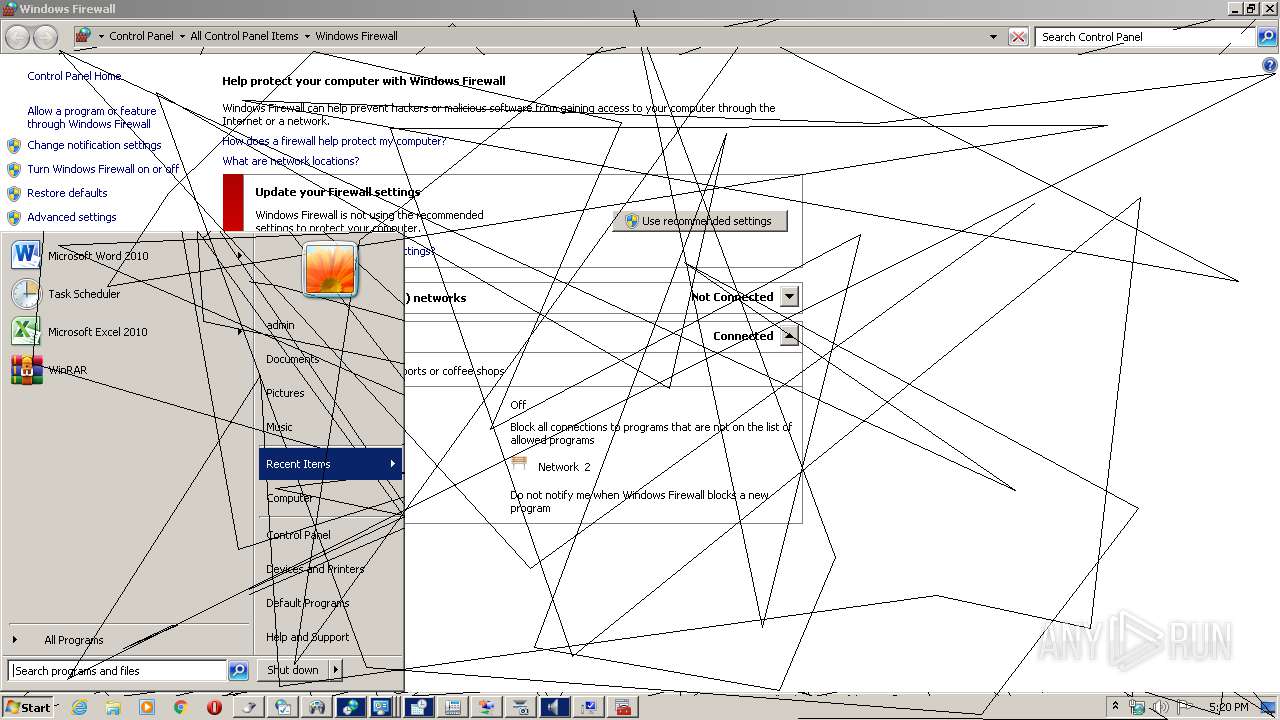Open the address bar history dropdown
Screen dimensions: 1280x720
click(x=993, y=37)
